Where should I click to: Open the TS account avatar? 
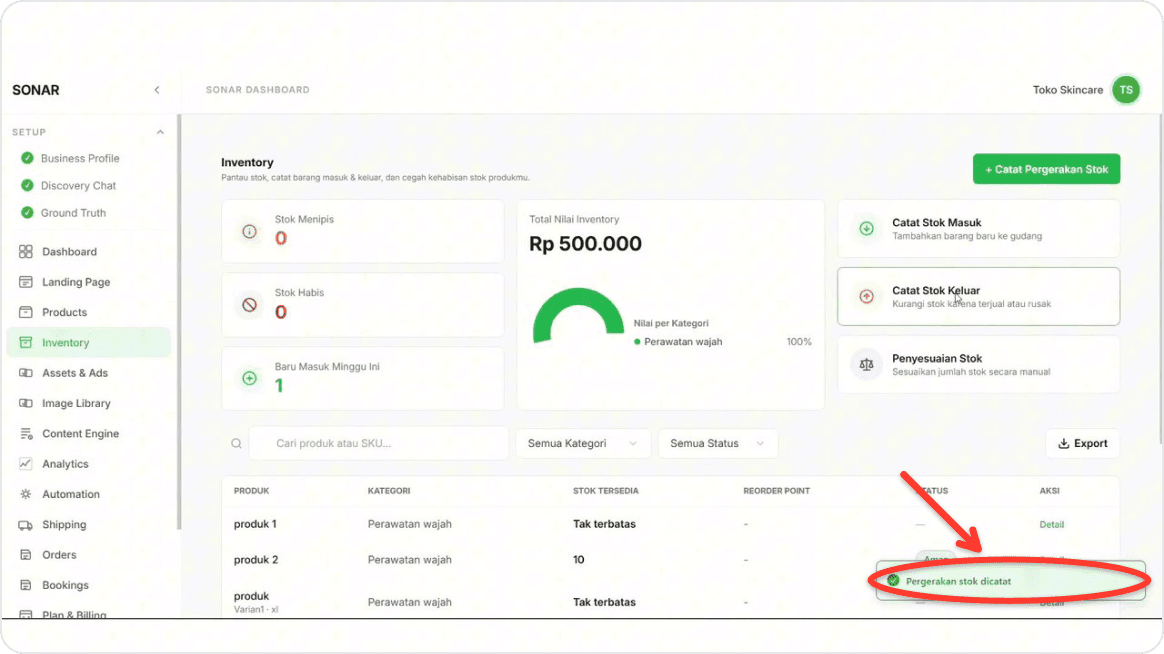1125,90
